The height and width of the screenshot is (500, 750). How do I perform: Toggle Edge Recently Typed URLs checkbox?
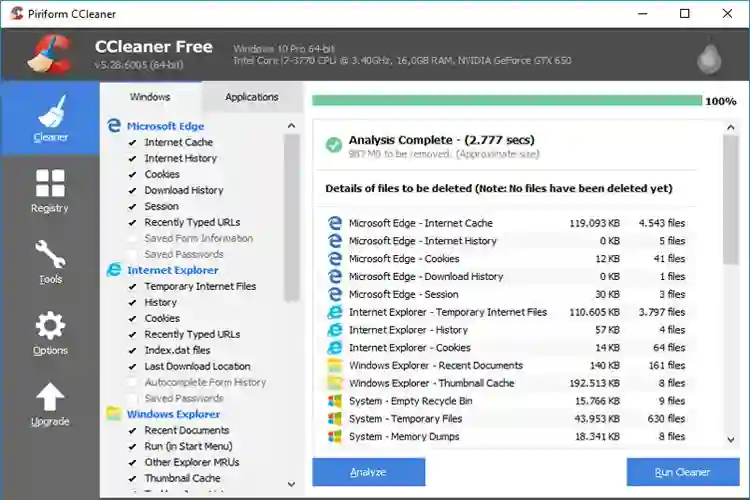pos(132,222)
